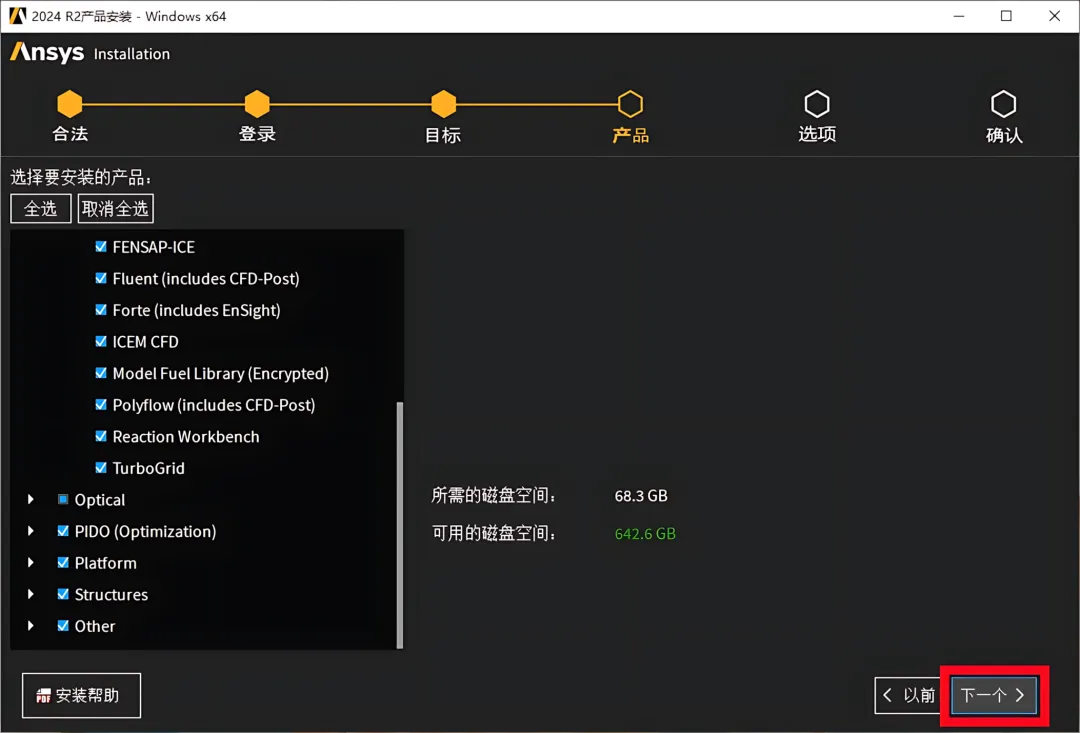Click the 68.3 GB required space value
The width and height of the screenshot is (1080, 733).
641,496
